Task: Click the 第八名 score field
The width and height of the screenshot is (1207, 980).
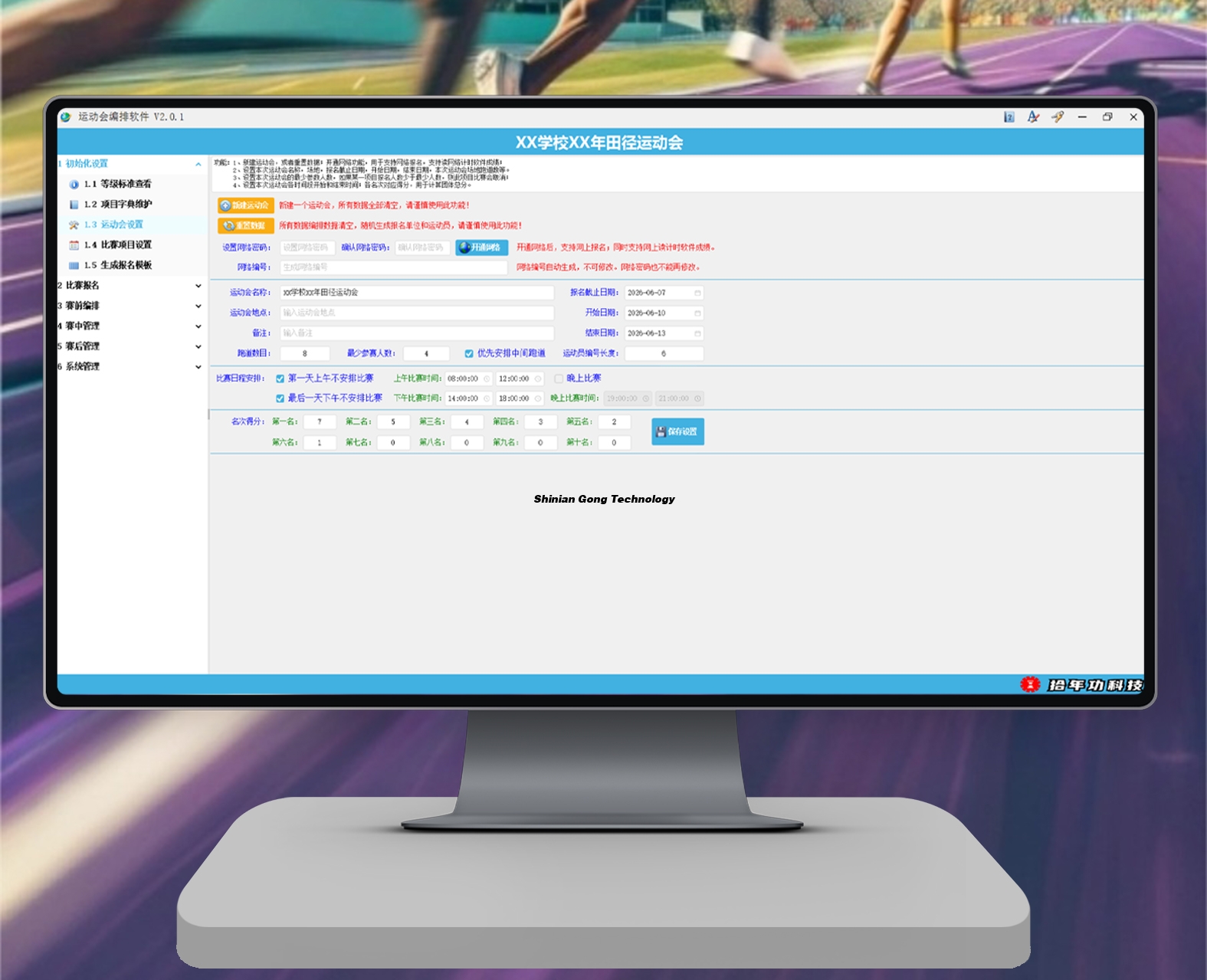Action: 467,443
